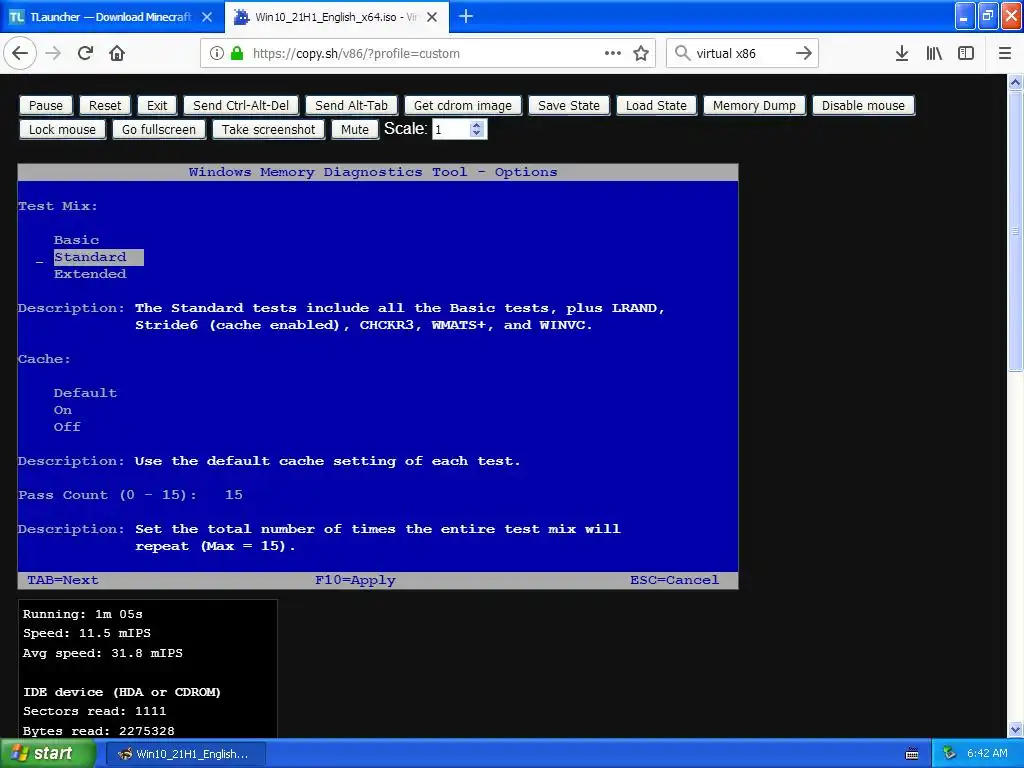Click the Reset button
Viewport: 1024px width, 768px height.
tap(105, 106)
